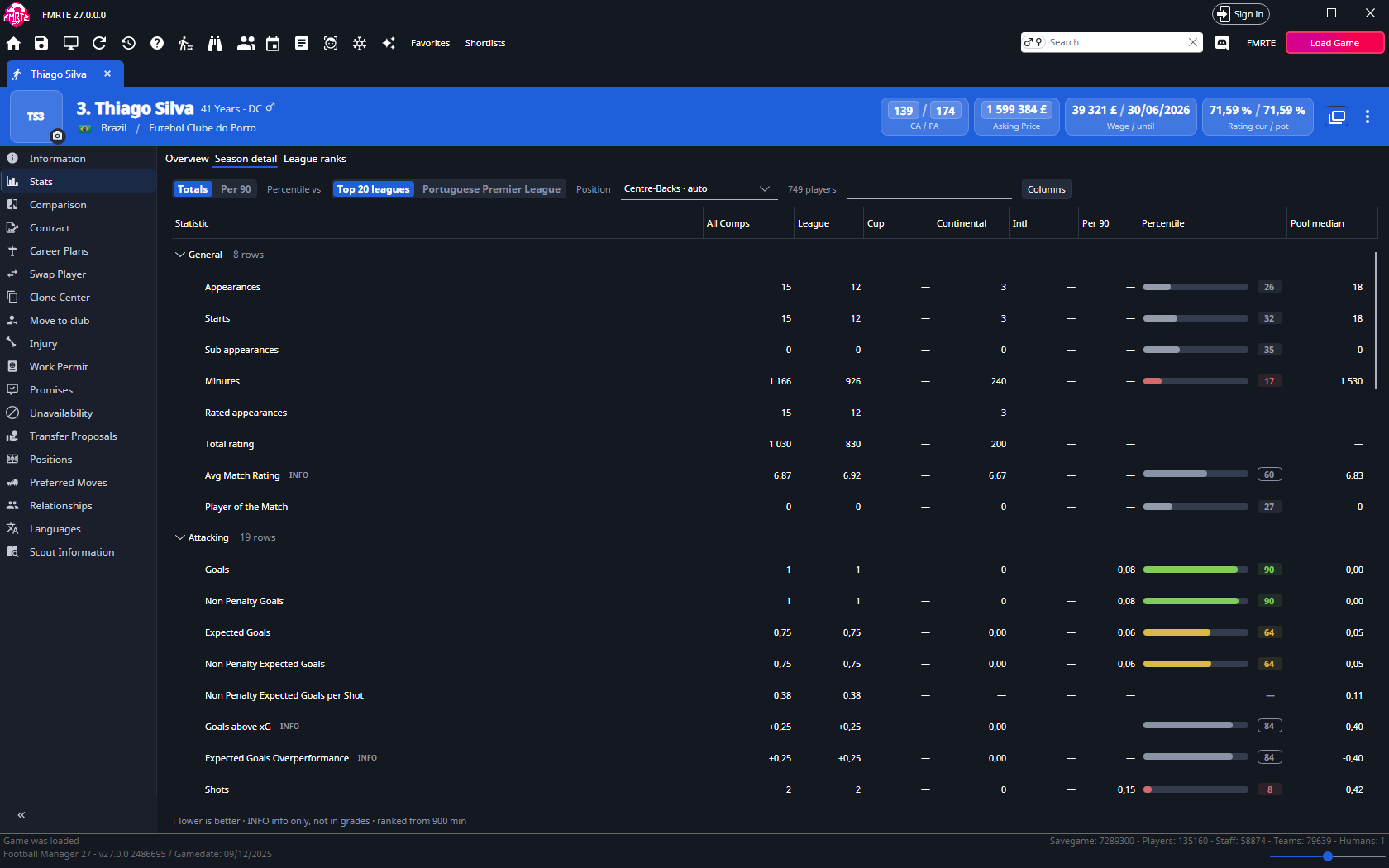Open the calendar icon in toolbar

click(273, 43)
